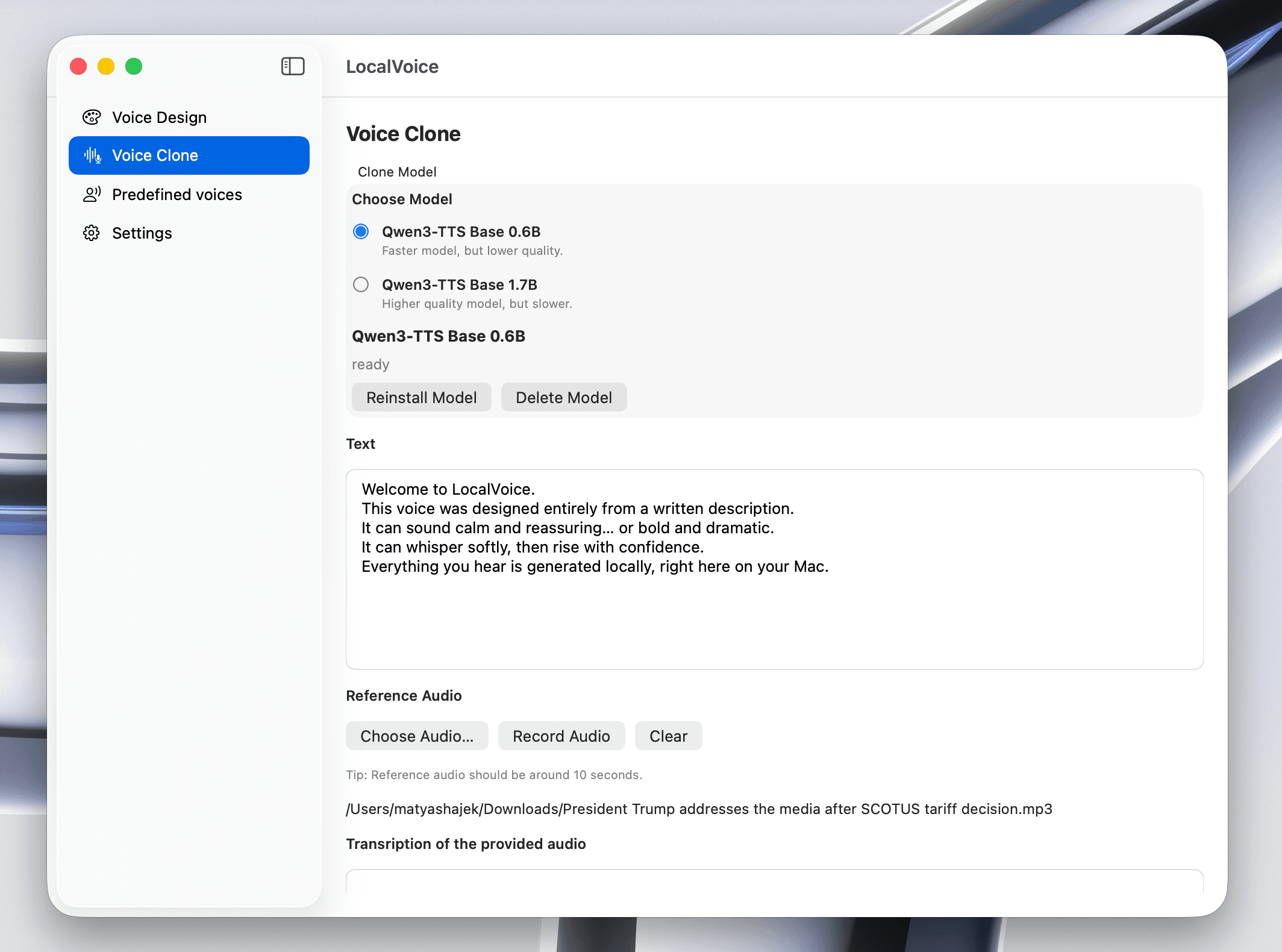The height and width of the screenshot is (952, 1282).
Task: Click the Trump SCOTUS mp3 file path
Action: [699, 809]
